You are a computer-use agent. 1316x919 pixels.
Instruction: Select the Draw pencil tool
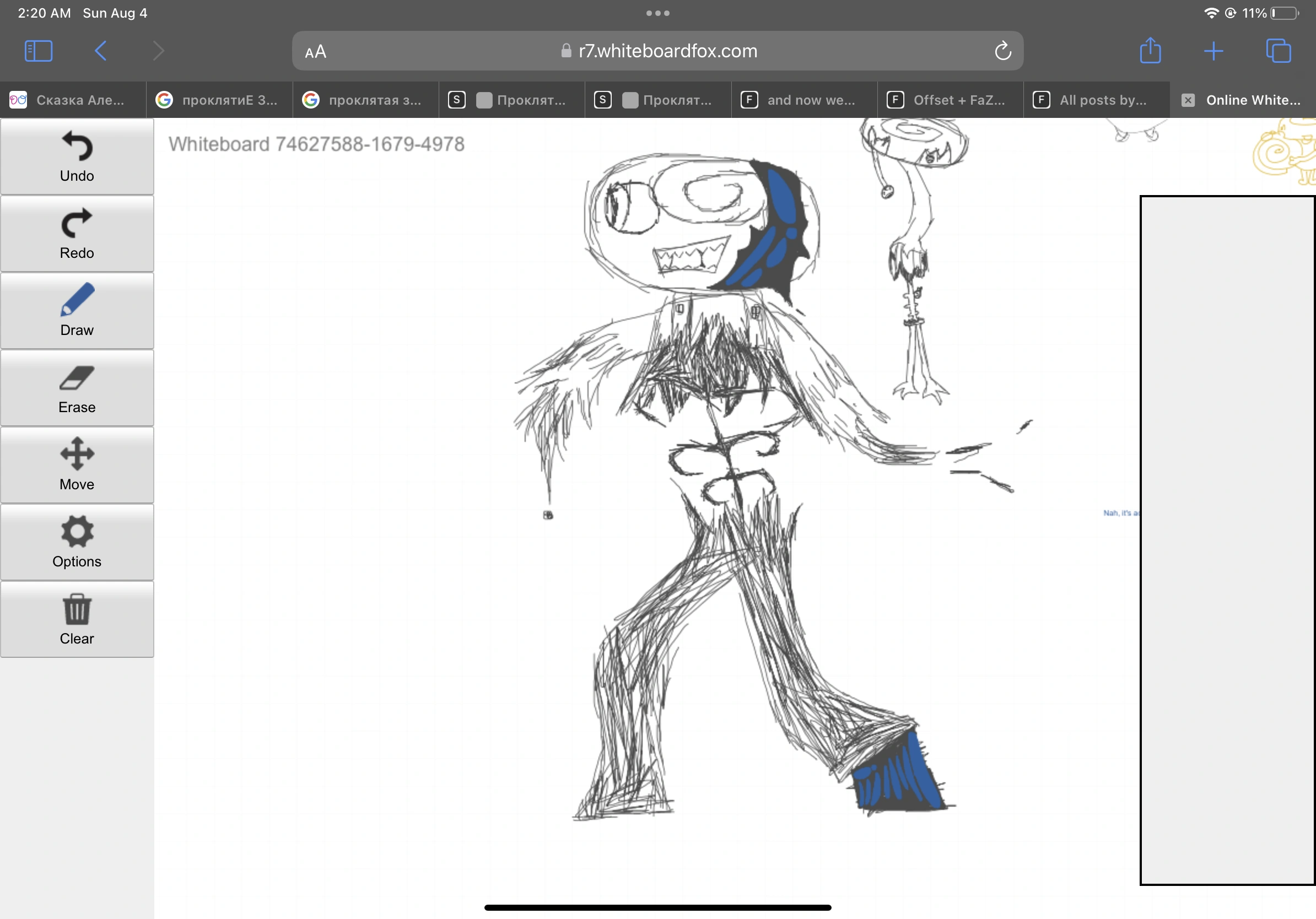click(x=77, y=310)
